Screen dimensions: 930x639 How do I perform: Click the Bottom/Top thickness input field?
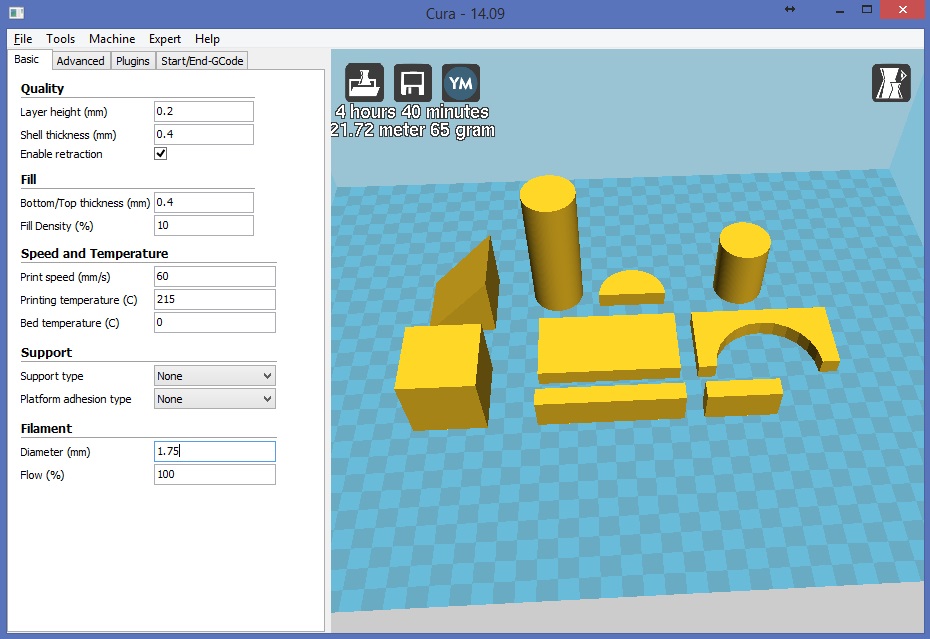point(204,202)
